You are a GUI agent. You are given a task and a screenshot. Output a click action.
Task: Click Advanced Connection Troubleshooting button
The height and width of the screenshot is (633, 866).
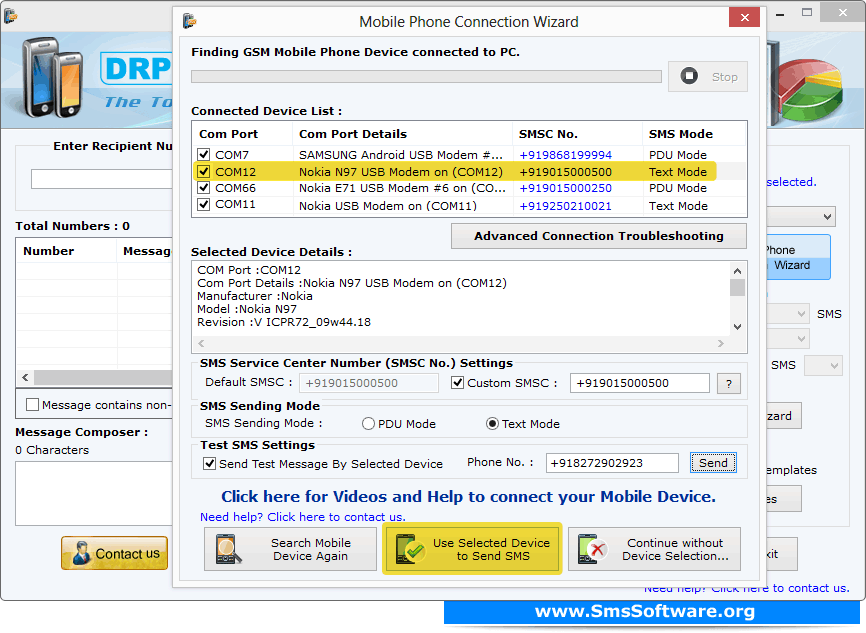pyautogui.click(x=599, y=236)
